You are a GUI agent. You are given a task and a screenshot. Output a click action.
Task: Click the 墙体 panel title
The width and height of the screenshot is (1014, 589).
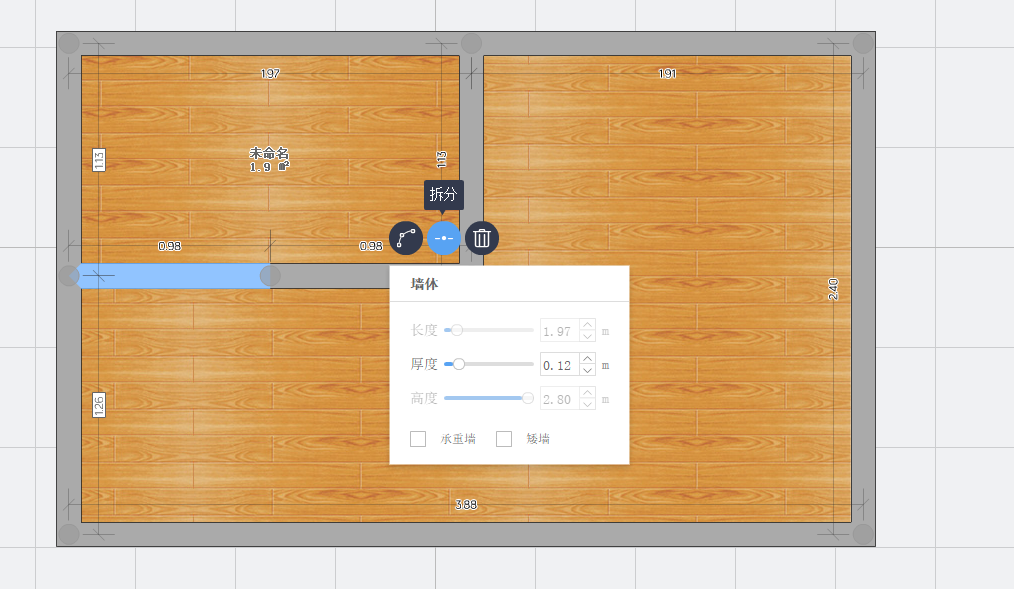424,284
